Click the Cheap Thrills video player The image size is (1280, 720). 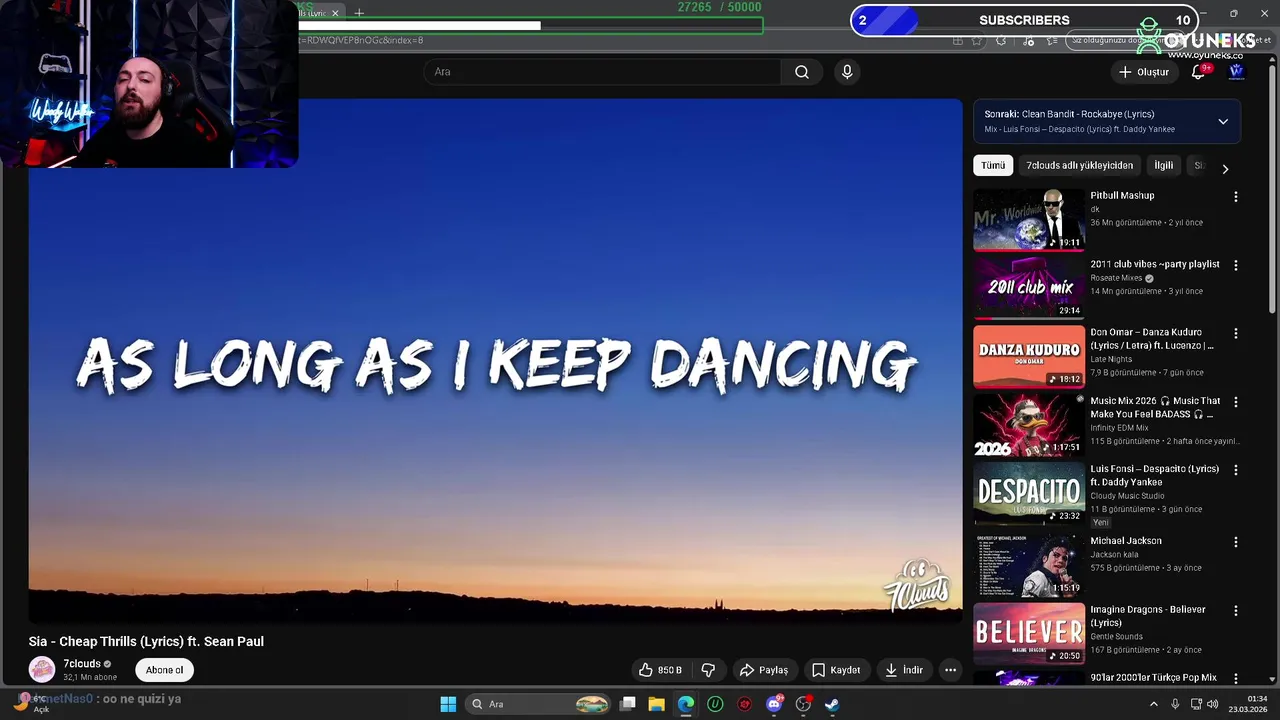(x=495, y=361)
